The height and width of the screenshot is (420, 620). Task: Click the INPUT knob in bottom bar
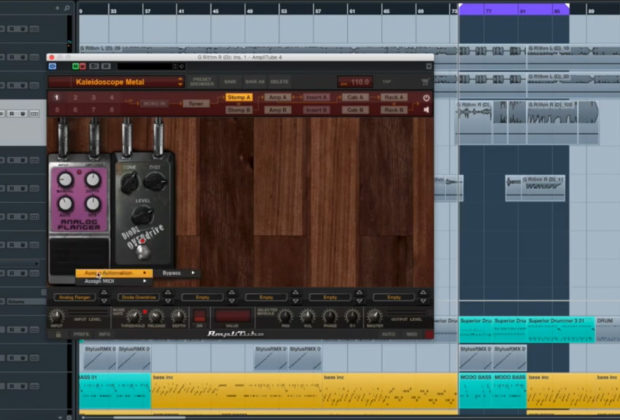57,316
